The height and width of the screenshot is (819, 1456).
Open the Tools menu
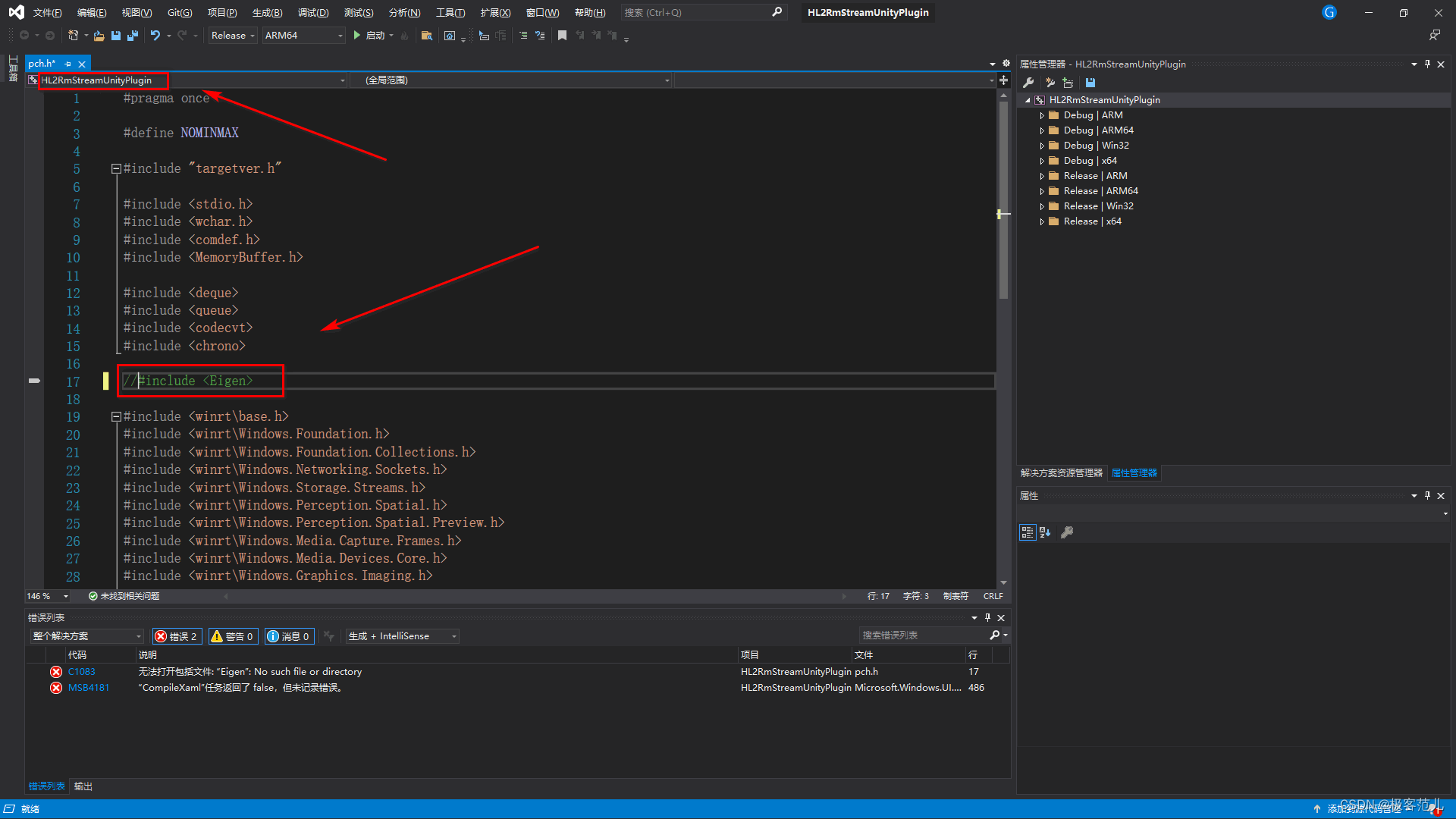(450, 12)
